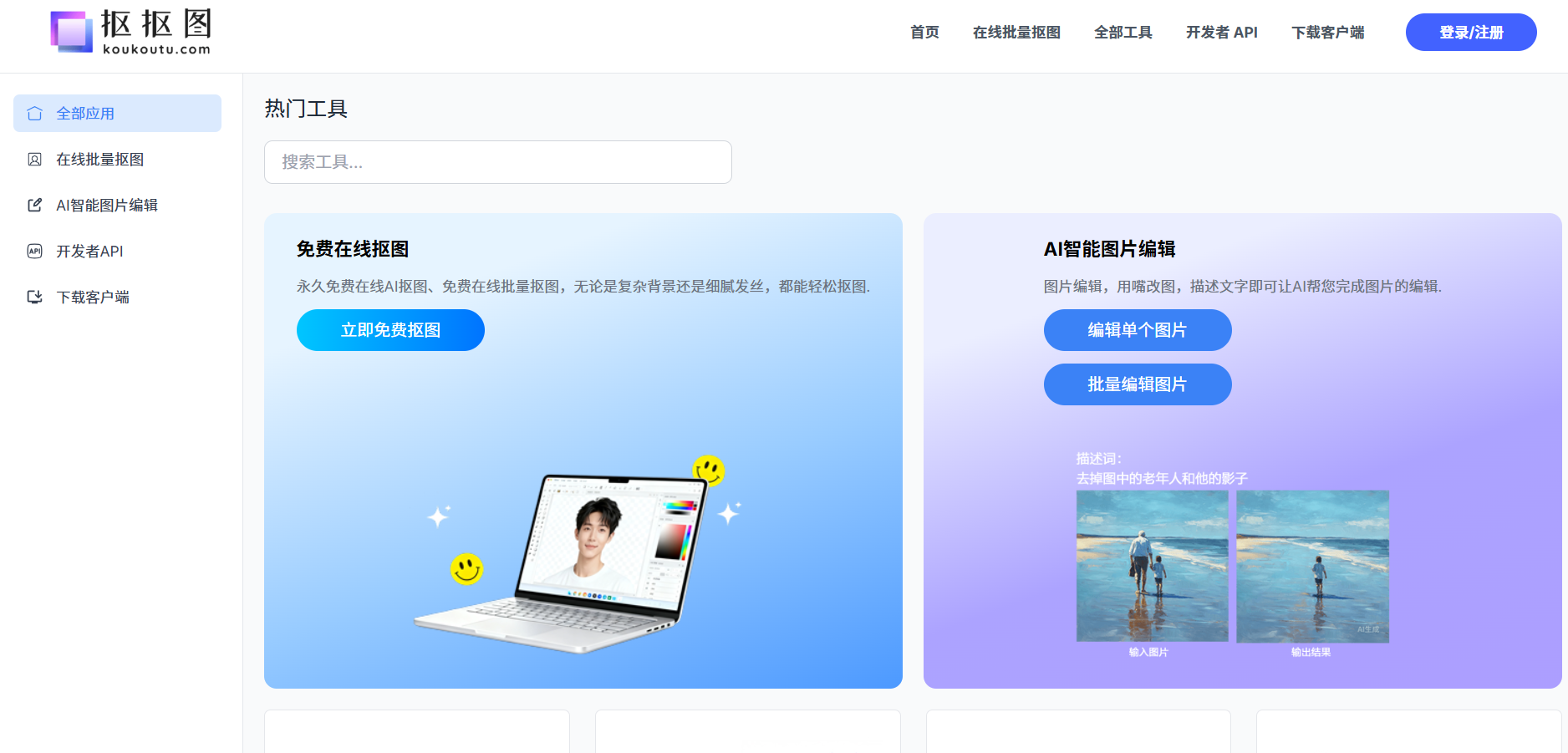Click the 立即免费抠图 button
This screenshot has width=1568, height=753.
tap(389, 329)
